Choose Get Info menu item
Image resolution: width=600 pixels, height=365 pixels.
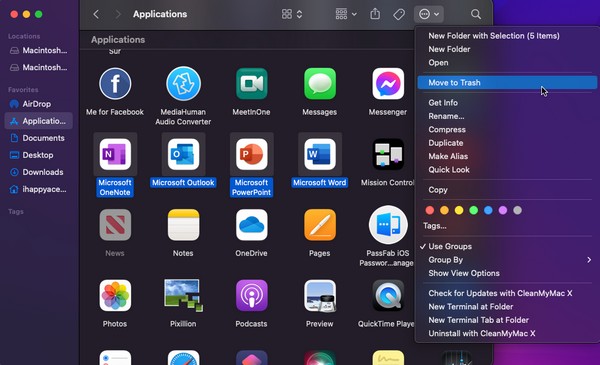(507, 103)
